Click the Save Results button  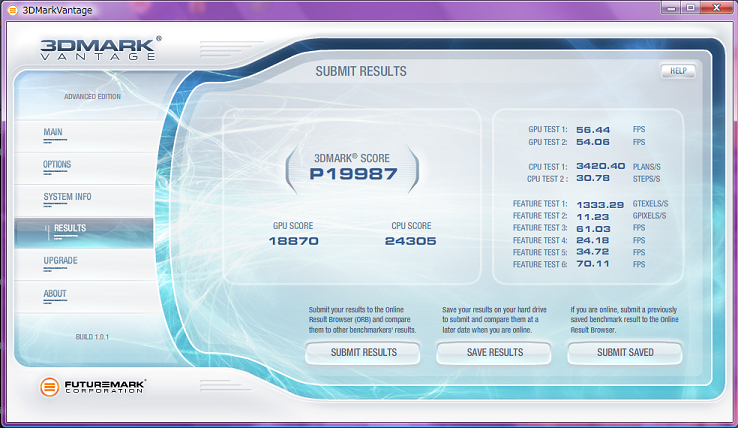pyautogui.click(x=494, y=352)
